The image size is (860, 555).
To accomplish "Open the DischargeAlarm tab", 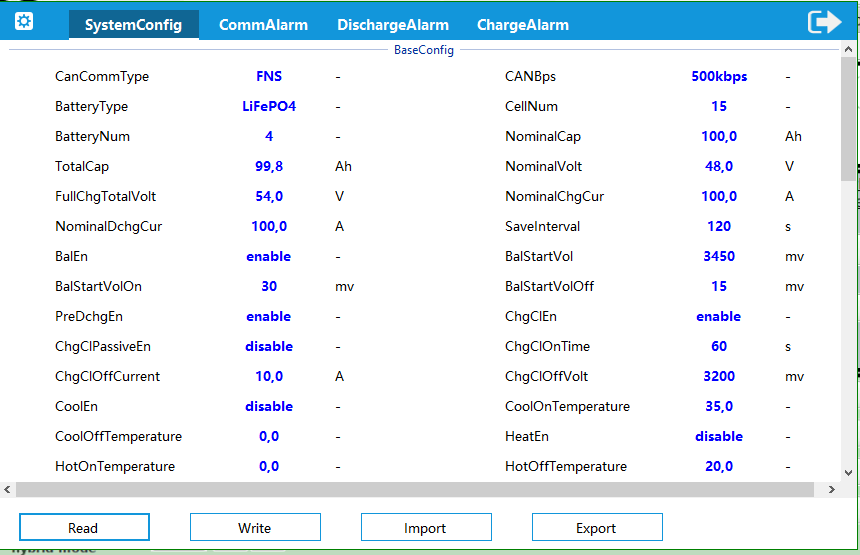I will 392,25.
